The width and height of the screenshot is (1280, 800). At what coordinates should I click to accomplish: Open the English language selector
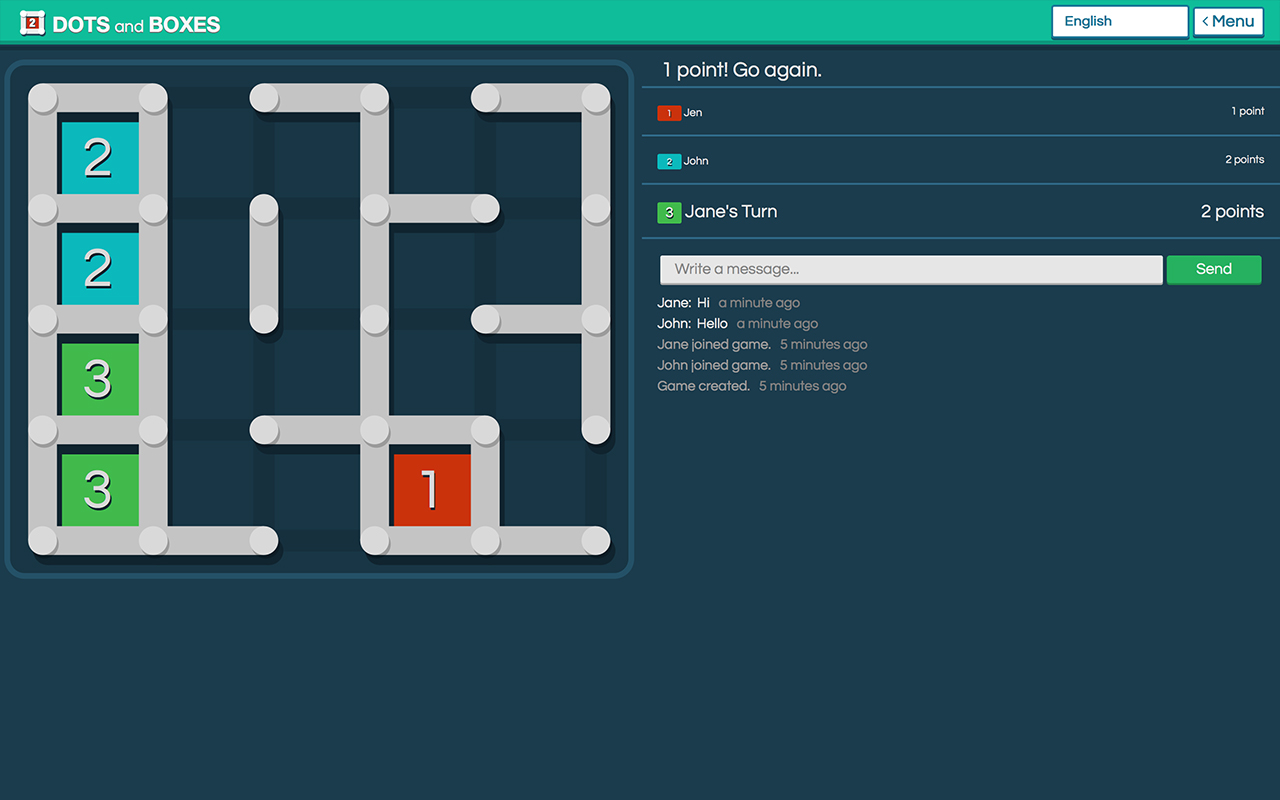(1119, 21)
